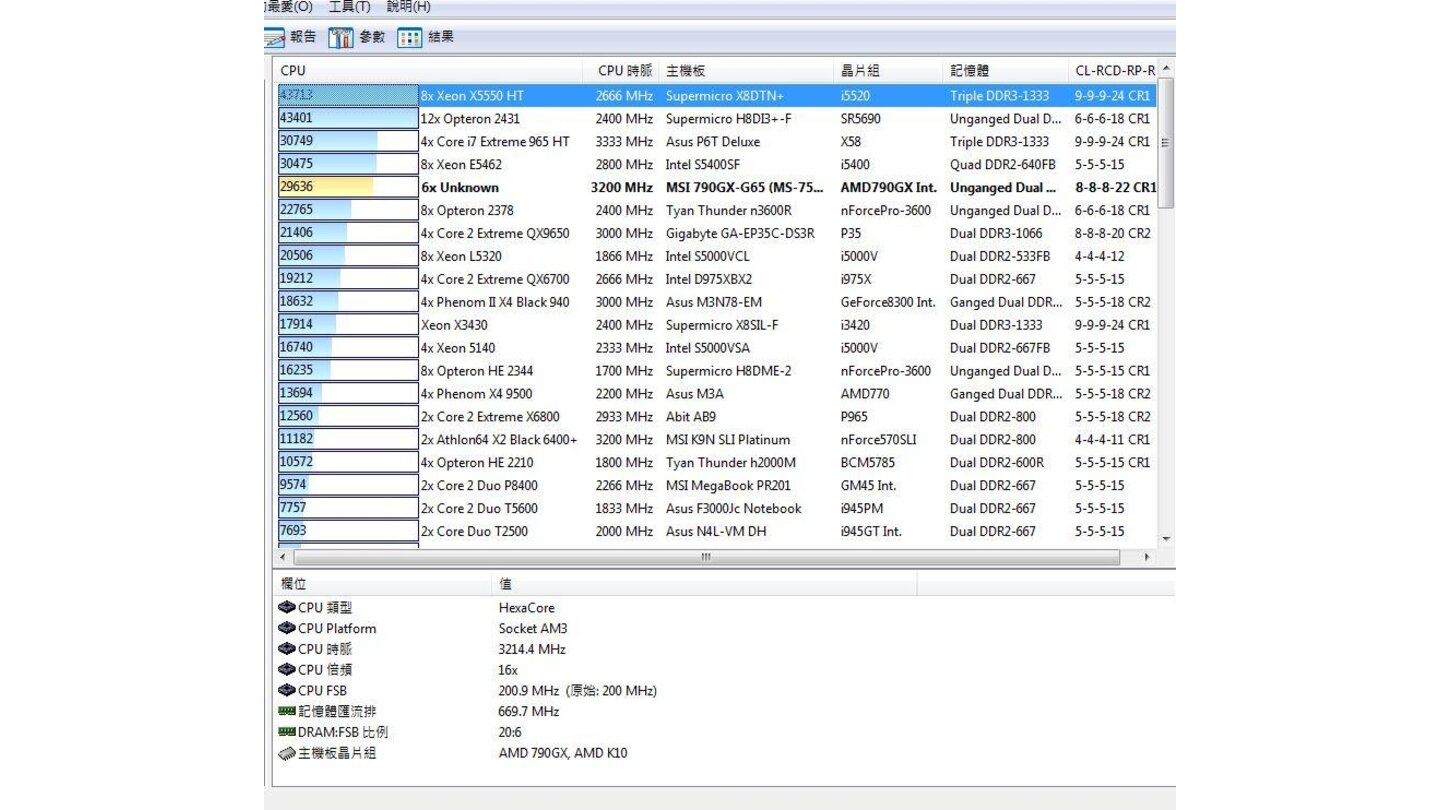Image resolution: width=1440 pixels, height=810 pixels.
Task: Select the 4x Core 2 Extreme QX6700 row
Action: [x=716, y=279]
